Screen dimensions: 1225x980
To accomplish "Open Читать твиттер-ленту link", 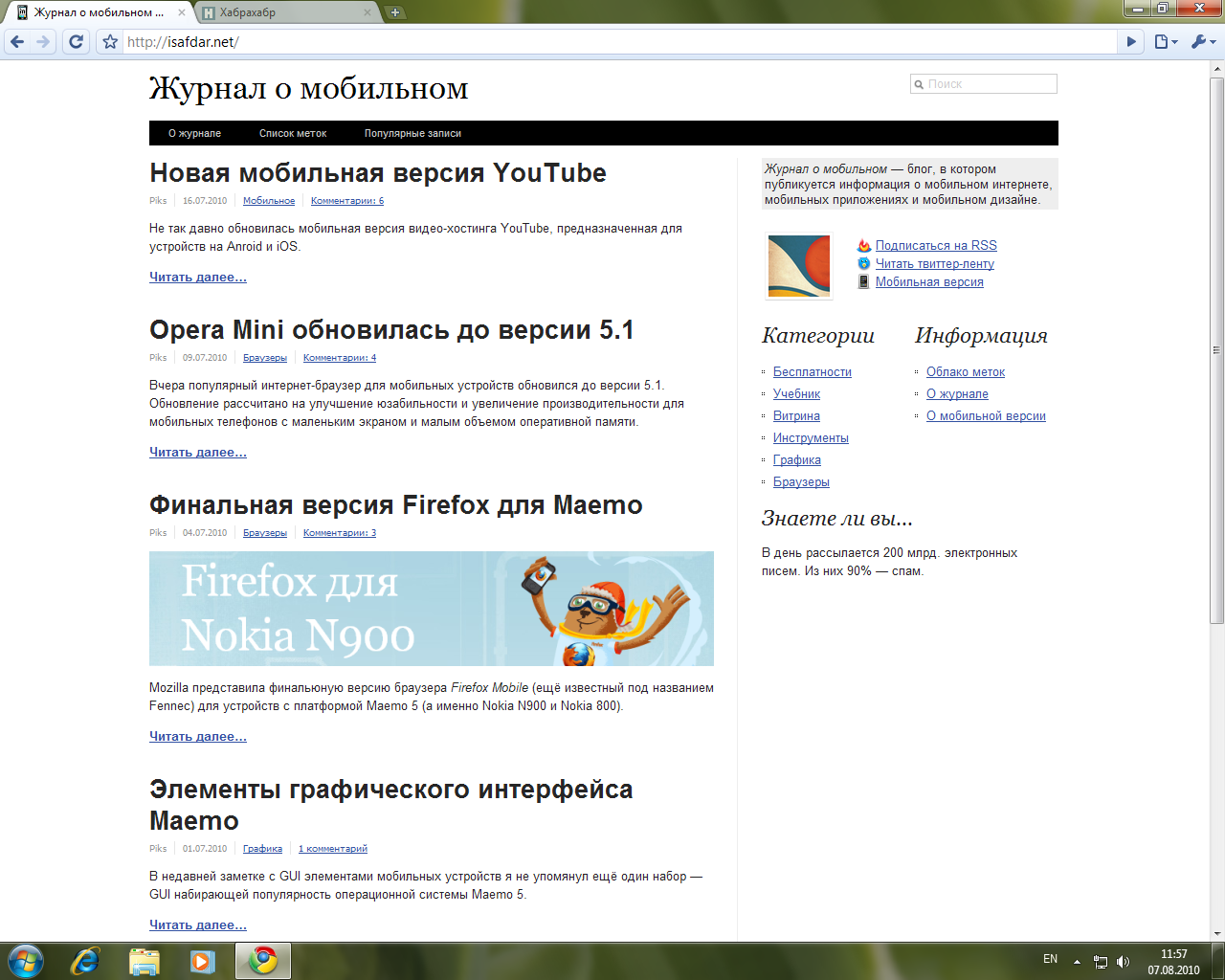I will [x=935, y=264].
